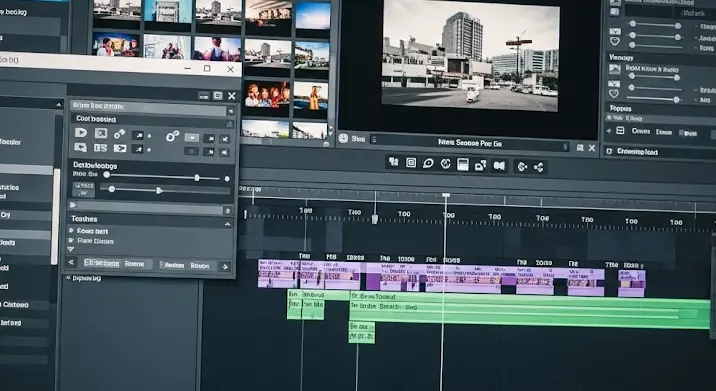
Task: Open dropdown arrow on Bluen Boe header bar
Action: tap(231, 111)
